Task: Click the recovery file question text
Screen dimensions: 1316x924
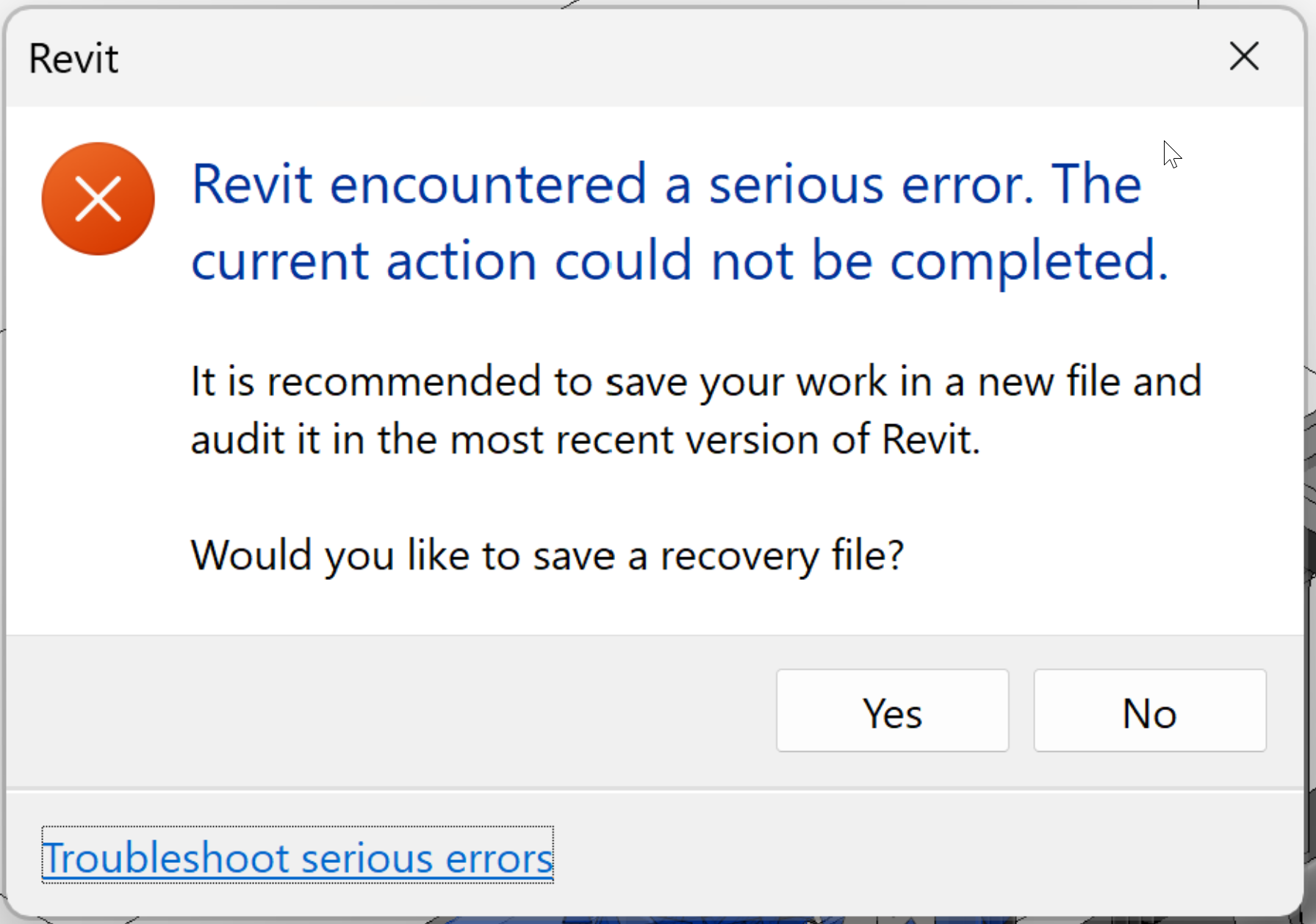Action: click(x=547, y=556)
